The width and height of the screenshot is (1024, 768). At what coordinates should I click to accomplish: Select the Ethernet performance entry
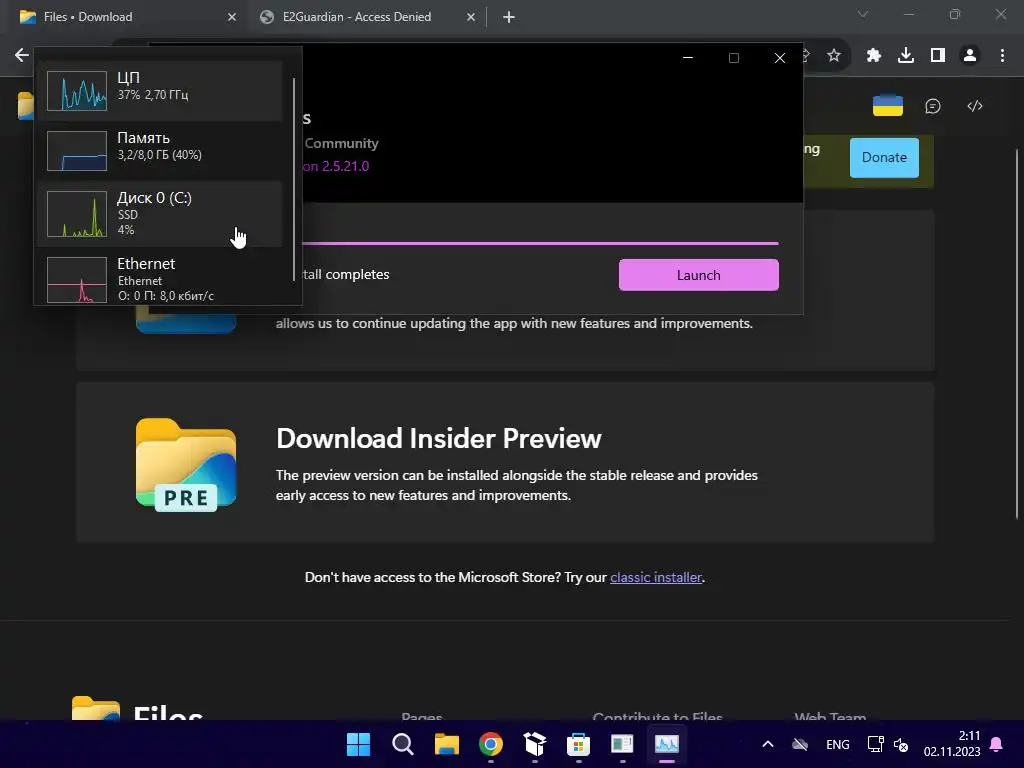(x=160, y=279)
